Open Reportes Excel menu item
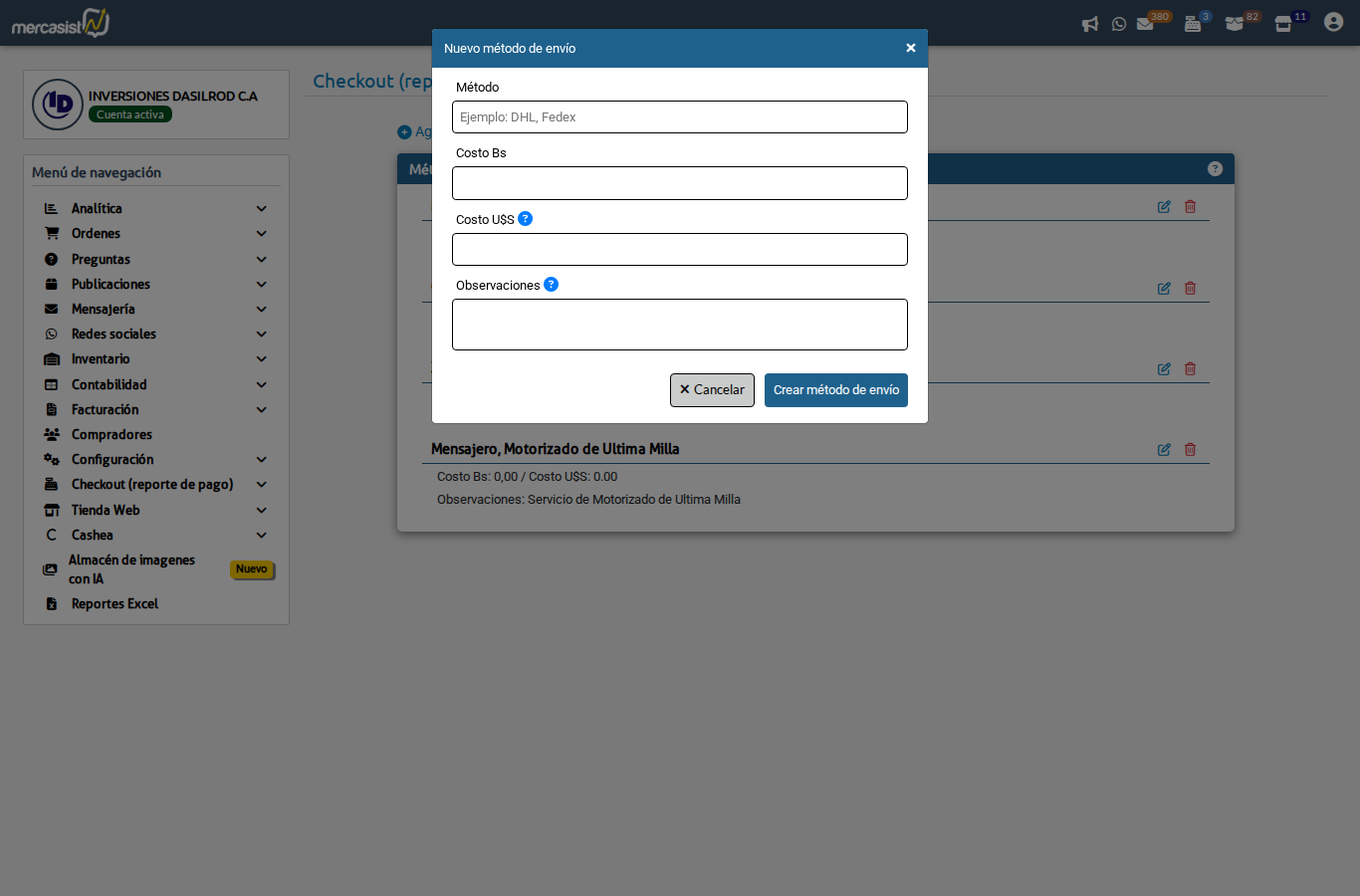This screenshot has height=896, width=1360. pos(114,604)
